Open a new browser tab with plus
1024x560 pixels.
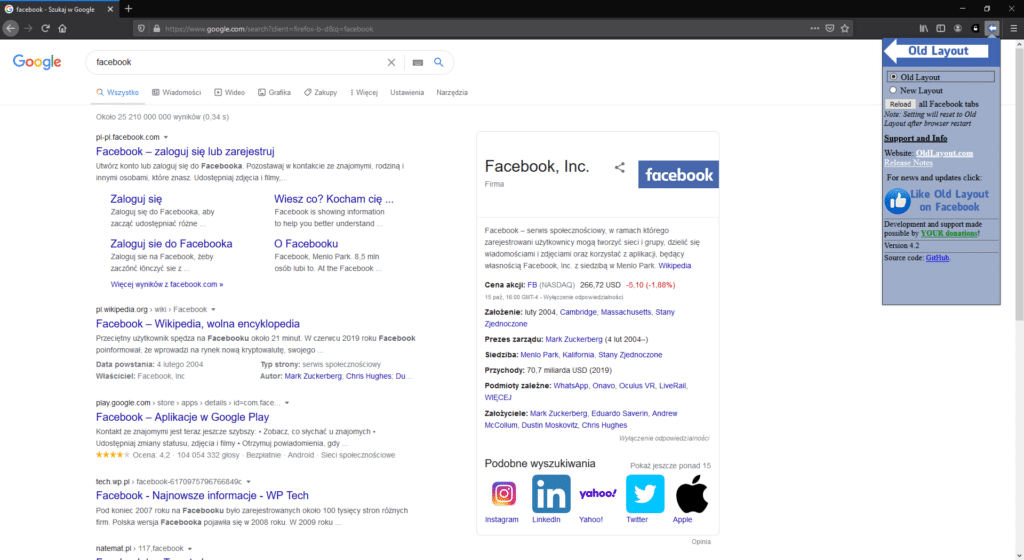coord(128,8)
